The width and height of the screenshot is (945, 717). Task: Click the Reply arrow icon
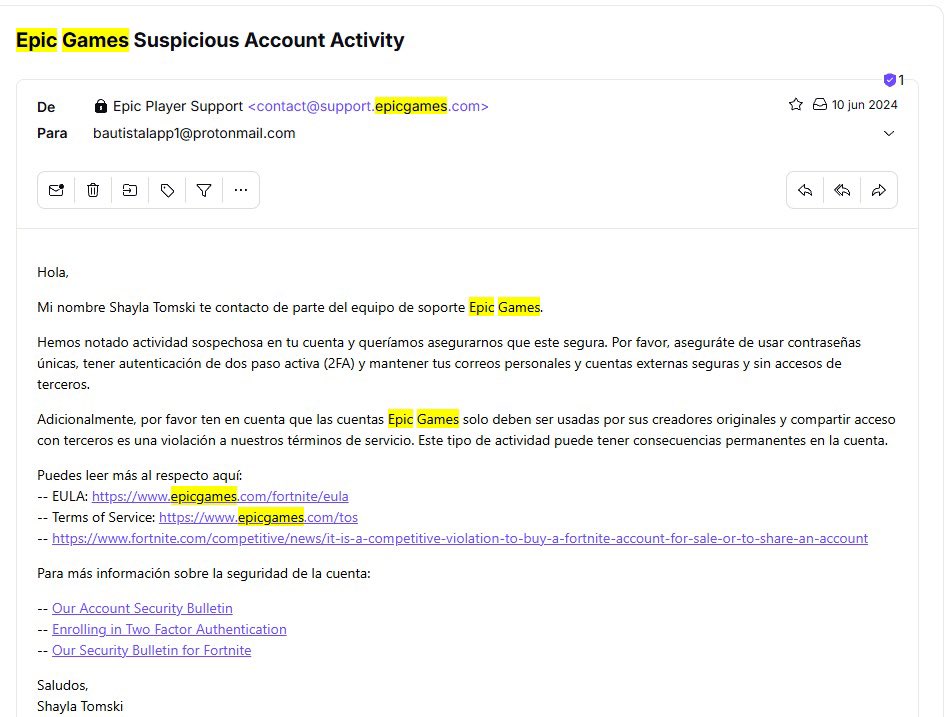[x=805, y=190]
